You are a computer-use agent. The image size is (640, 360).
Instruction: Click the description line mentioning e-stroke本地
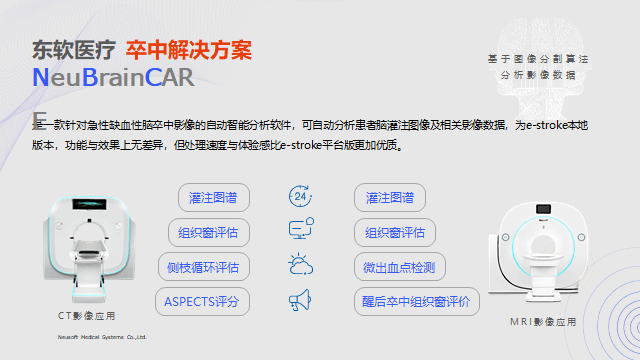click(310, 125)
